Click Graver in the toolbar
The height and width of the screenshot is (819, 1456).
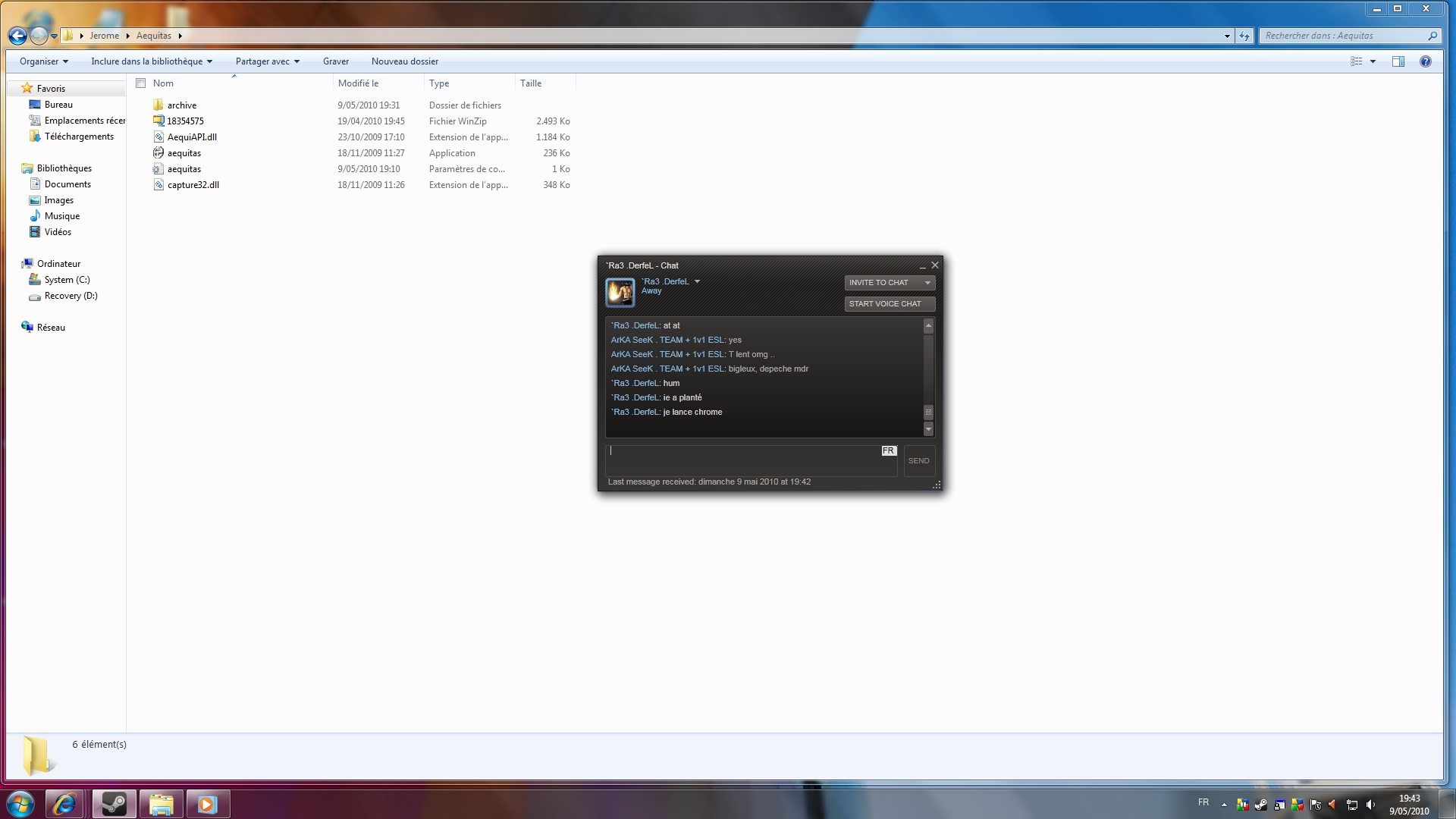(336, 61)
